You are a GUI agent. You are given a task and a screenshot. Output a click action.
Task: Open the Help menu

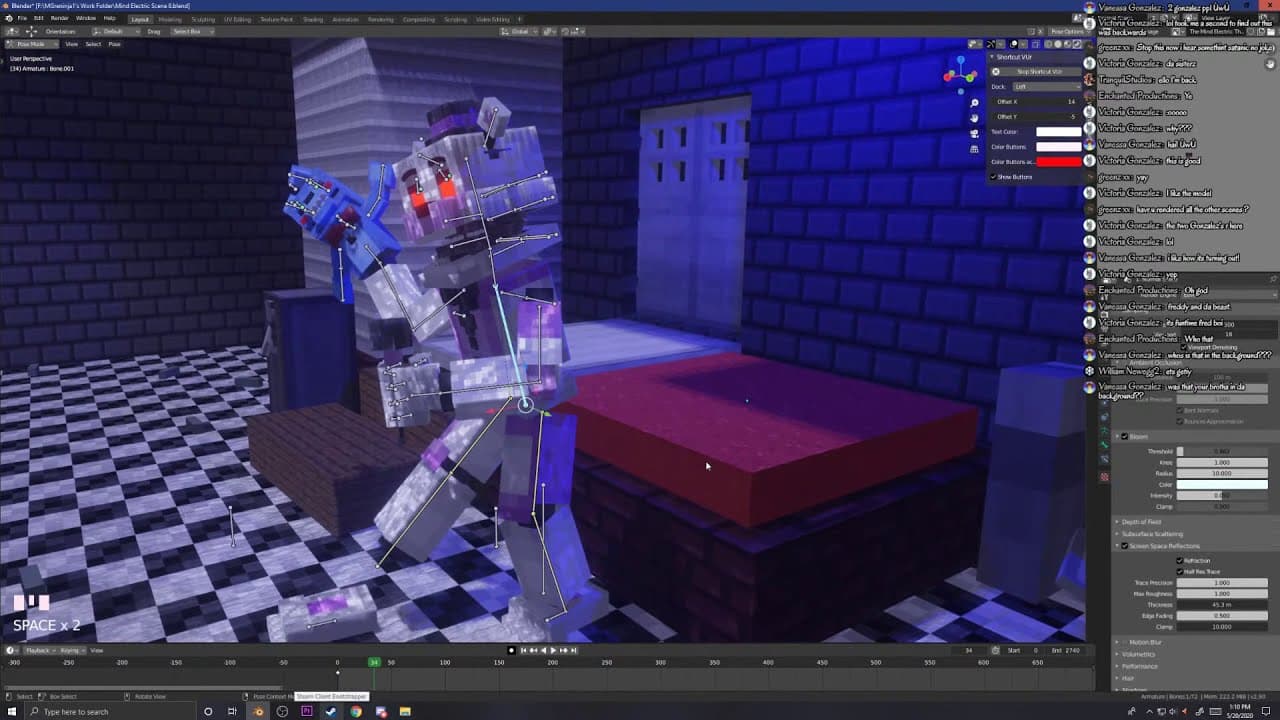tap(109, 18)
